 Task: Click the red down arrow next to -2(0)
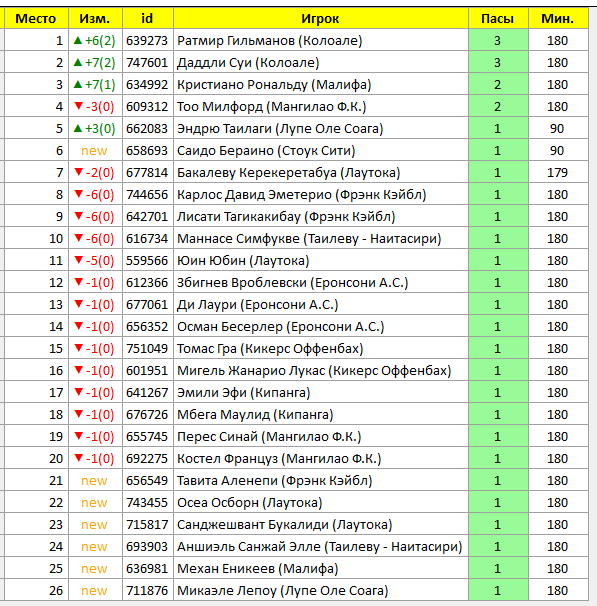(x=78, y=172)
